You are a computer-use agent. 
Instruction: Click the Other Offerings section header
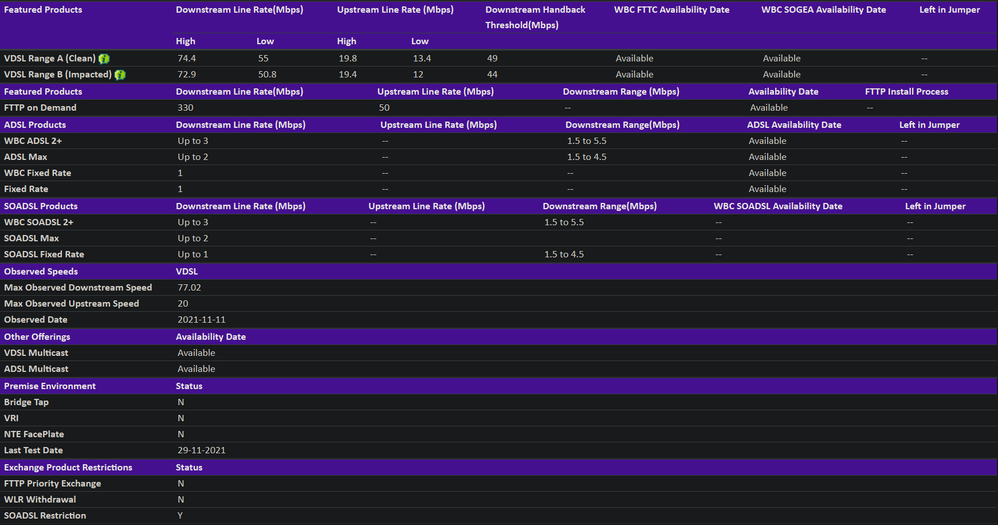coord(37,337)
